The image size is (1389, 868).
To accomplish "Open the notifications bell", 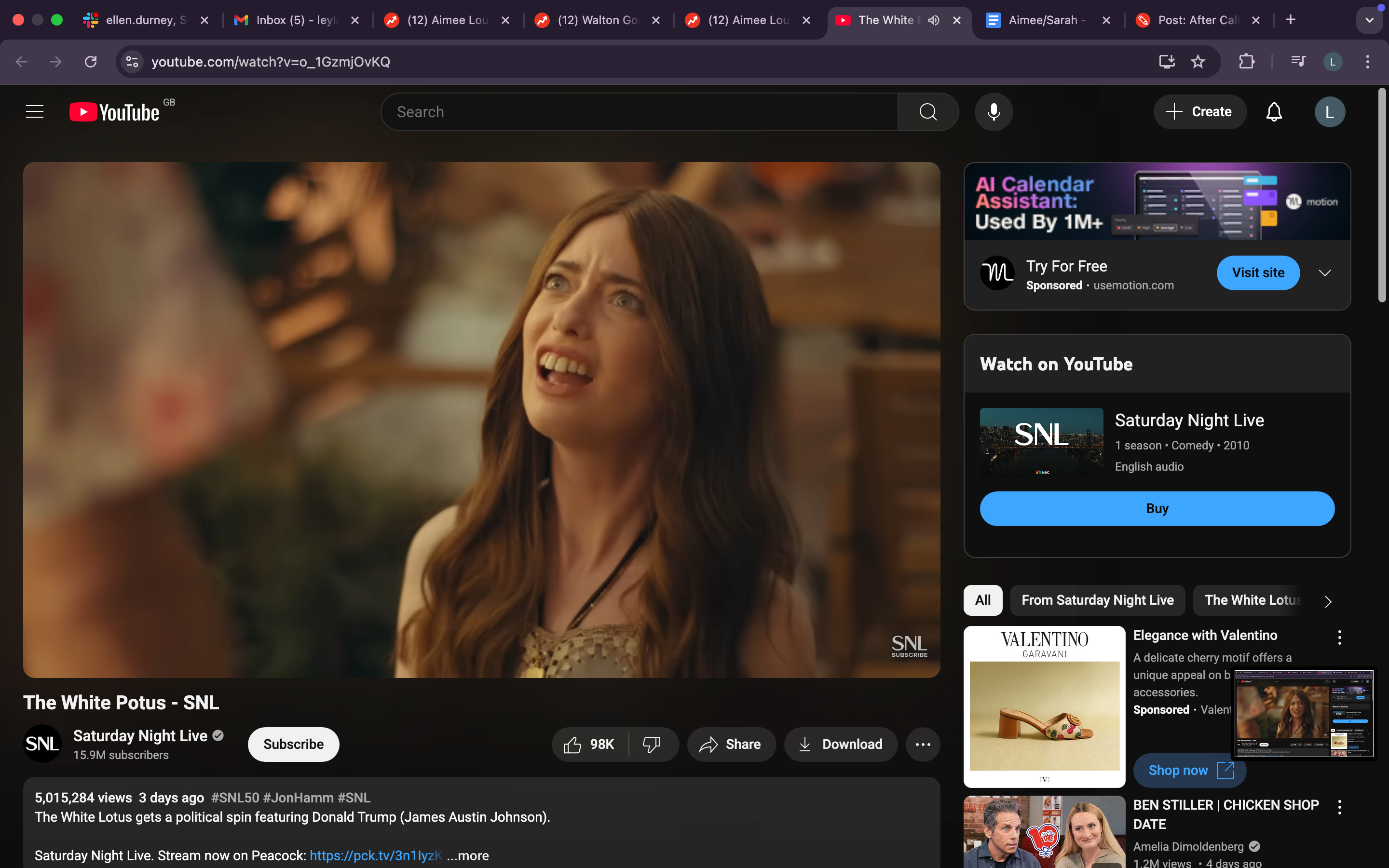I will tap(1274, 111).
